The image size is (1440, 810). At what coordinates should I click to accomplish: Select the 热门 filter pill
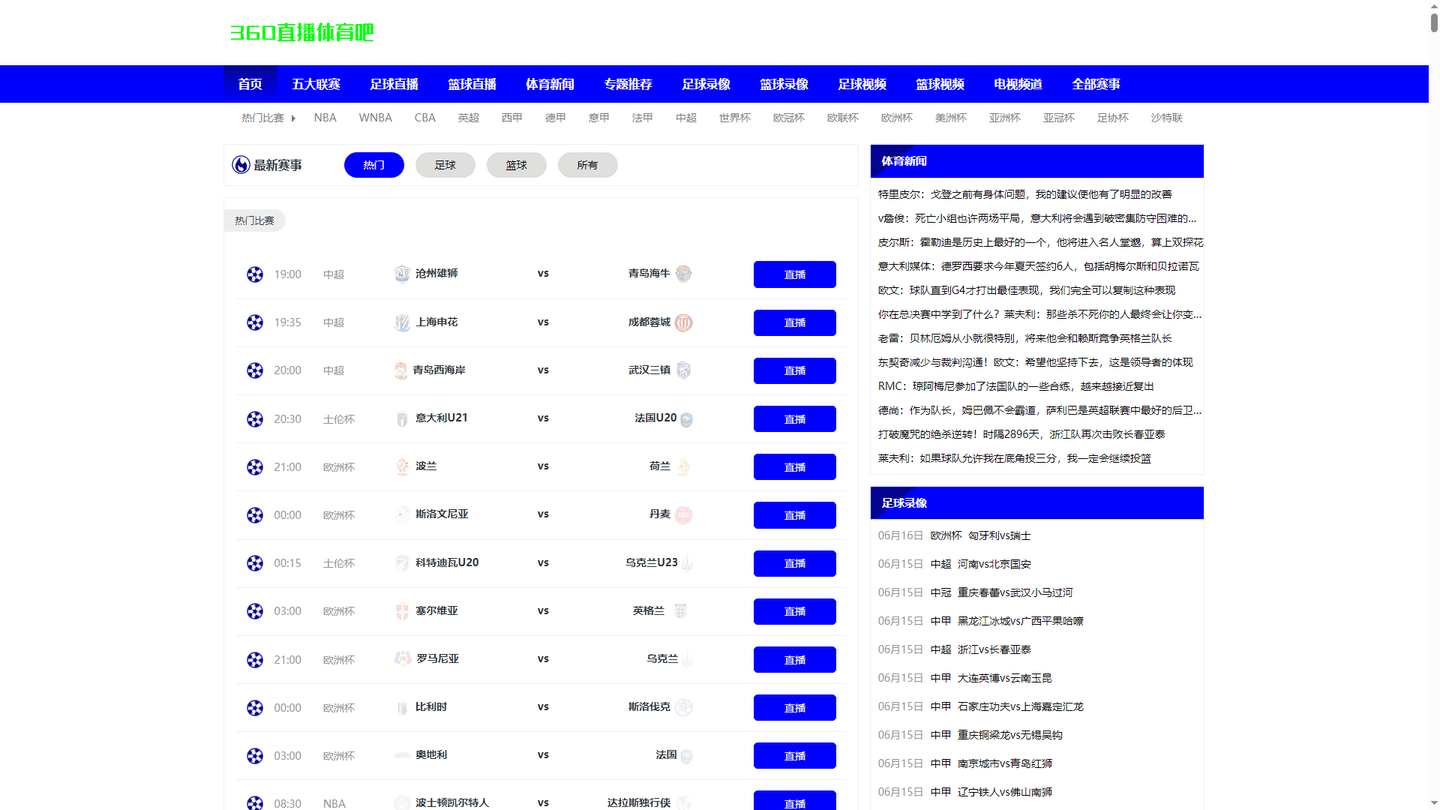coord(374,165)
